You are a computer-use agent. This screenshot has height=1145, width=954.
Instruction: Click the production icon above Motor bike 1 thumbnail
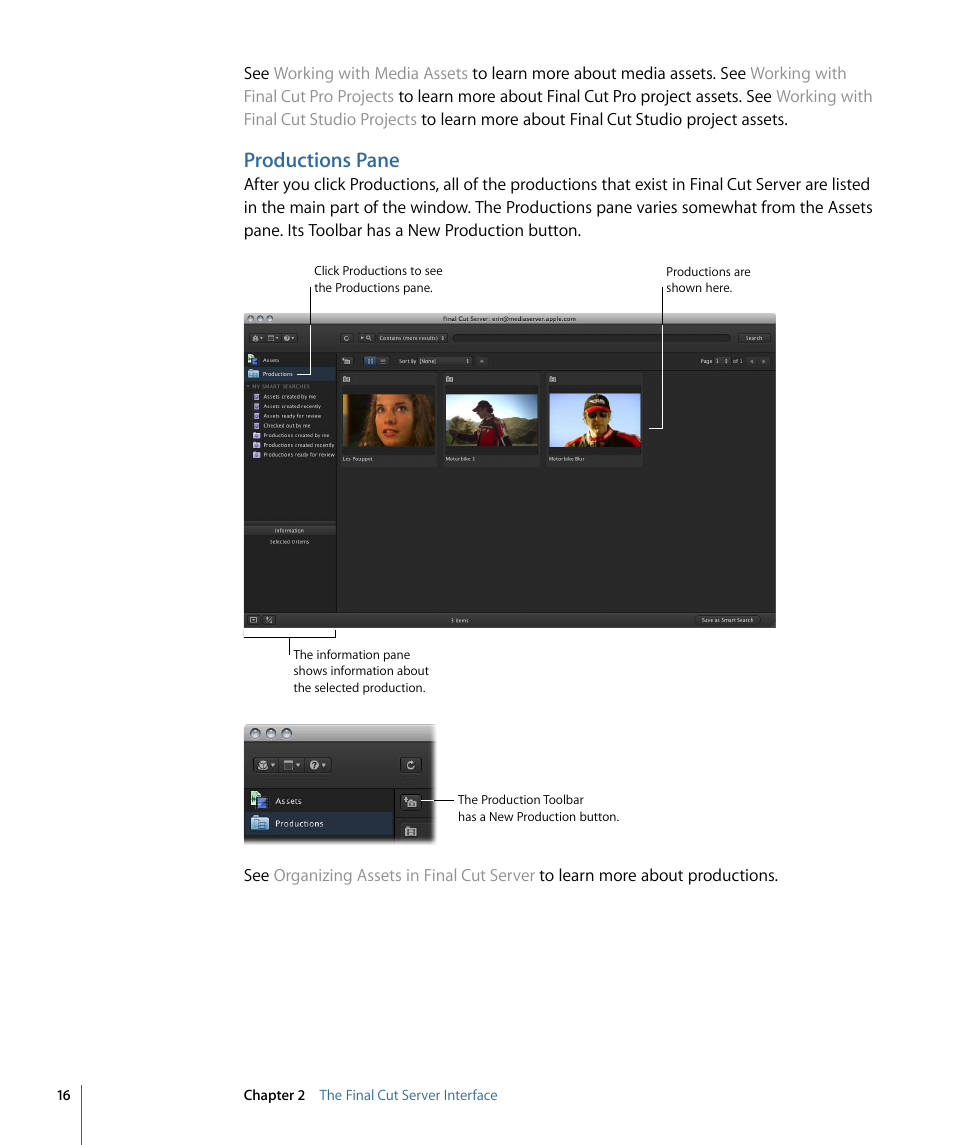point(449,379)
